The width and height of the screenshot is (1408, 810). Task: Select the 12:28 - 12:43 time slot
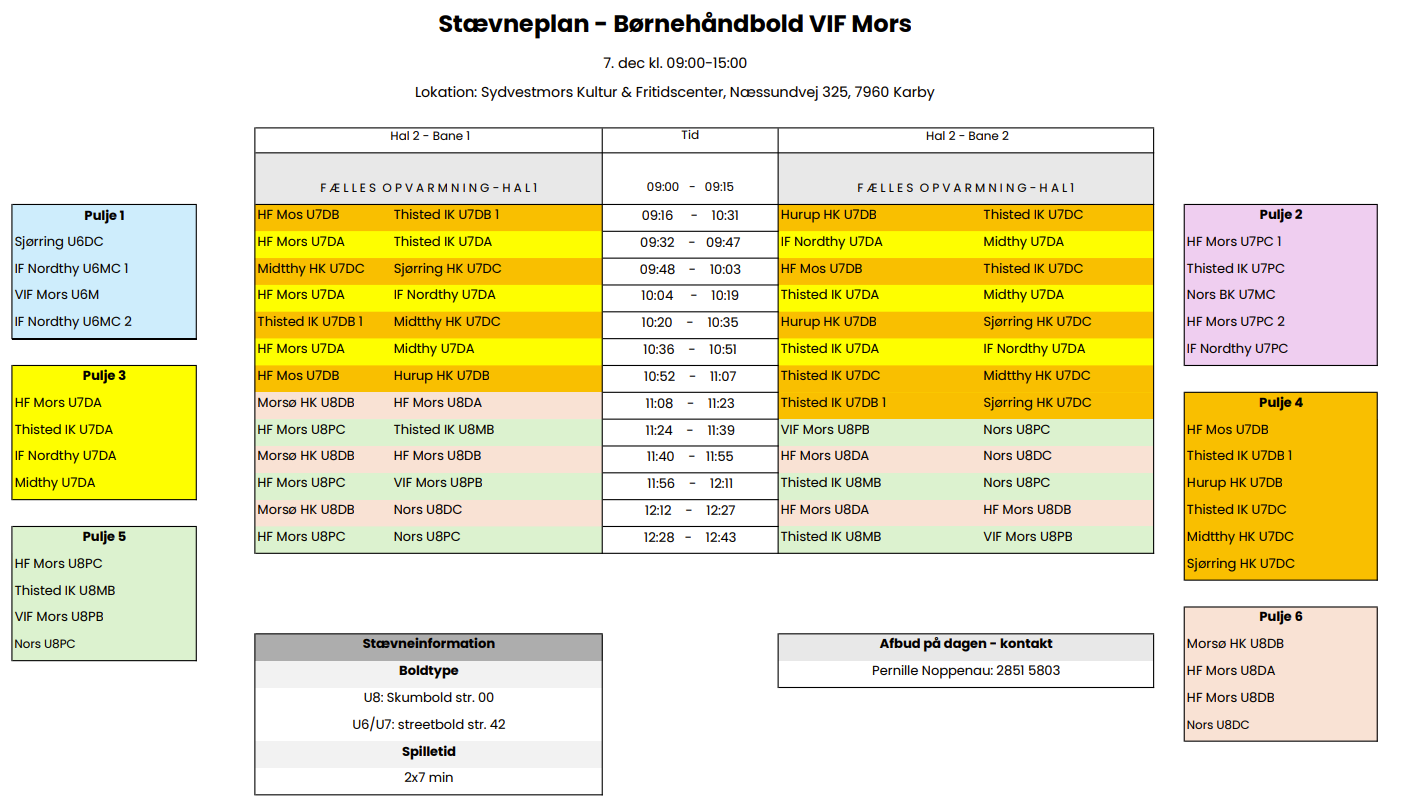coord(690,537)
